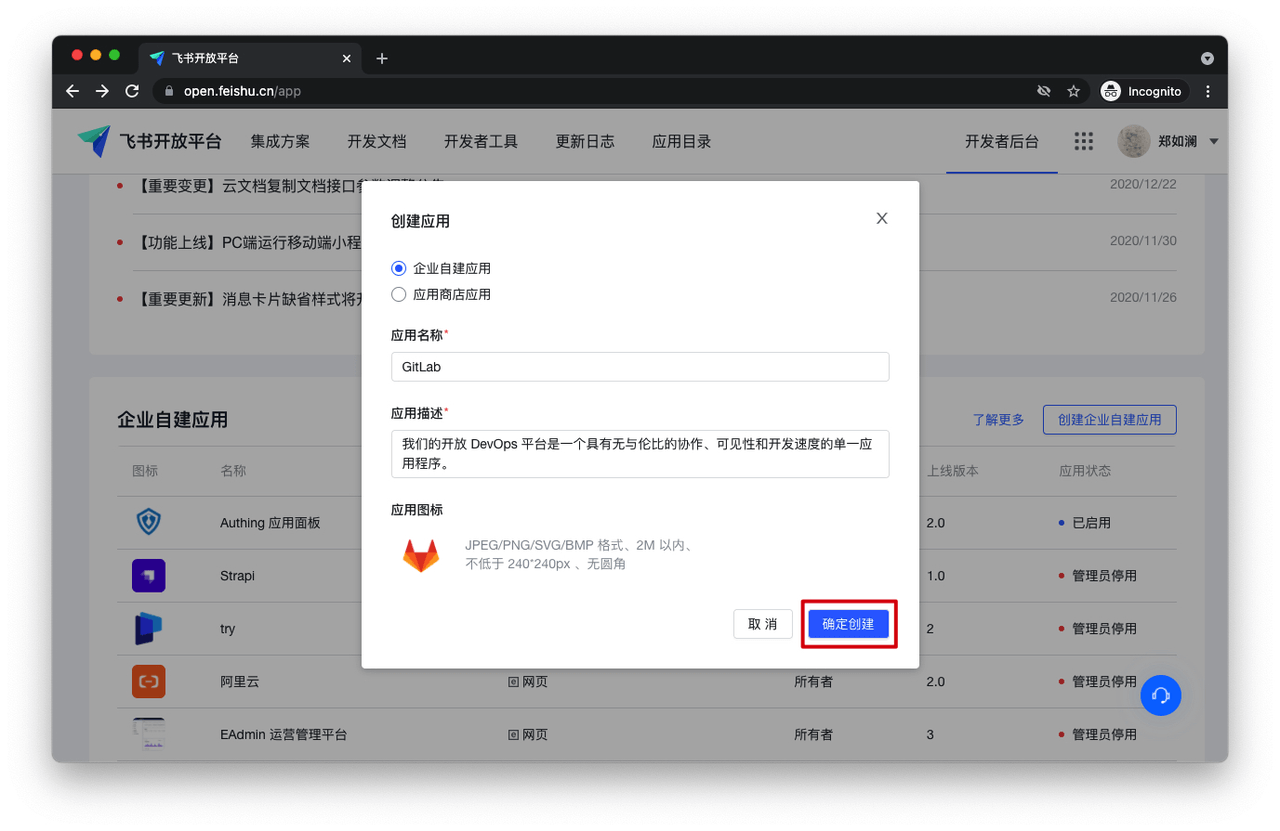The image size is (1280, 831).
Task: Click the 应用名称 input field
Action: point(640,366)
